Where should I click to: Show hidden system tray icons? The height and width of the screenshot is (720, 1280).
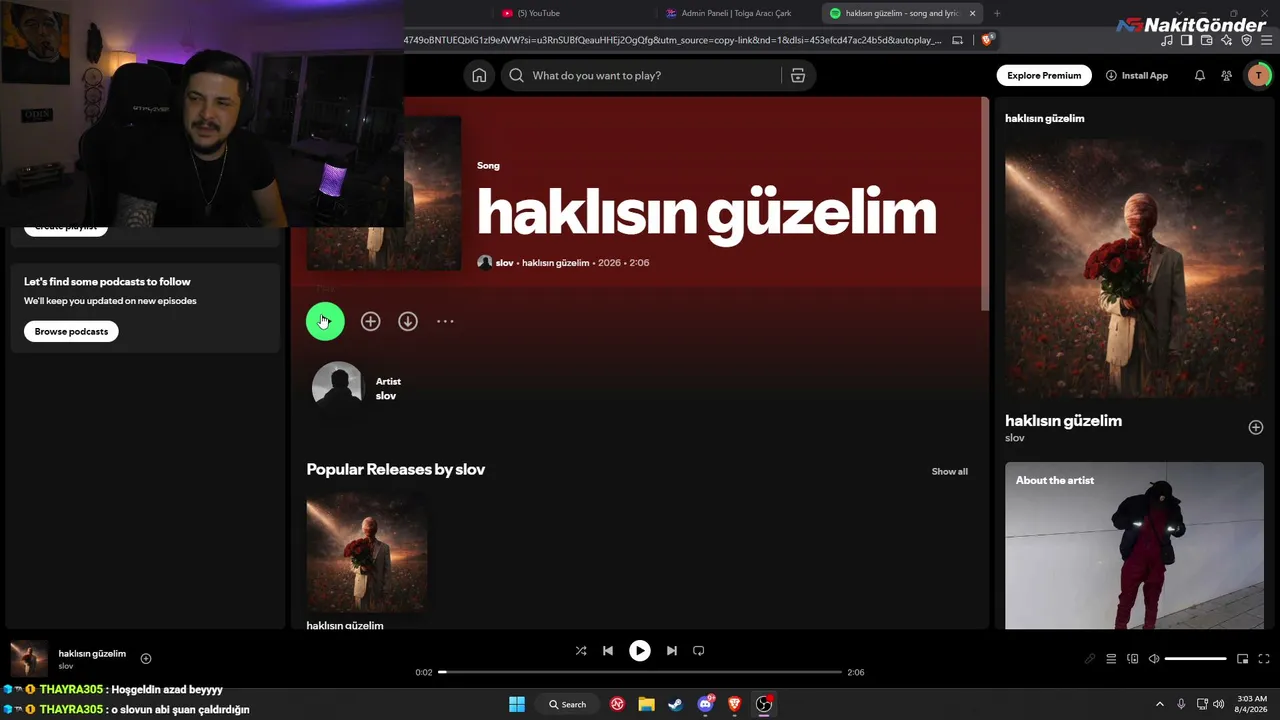point(1160,704)
